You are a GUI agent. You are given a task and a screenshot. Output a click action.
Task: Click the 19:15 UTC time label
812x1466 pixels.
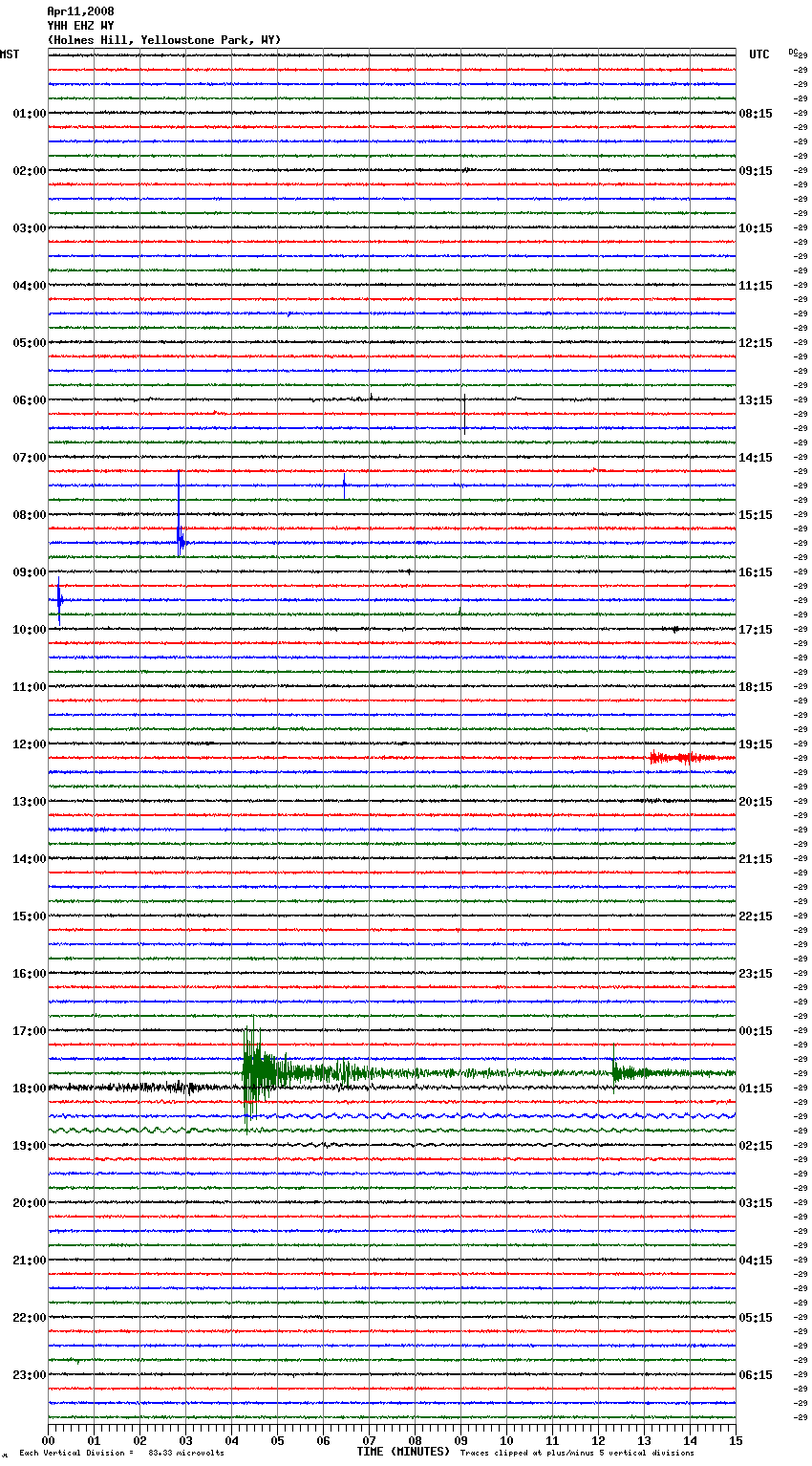tap(756, 744)
